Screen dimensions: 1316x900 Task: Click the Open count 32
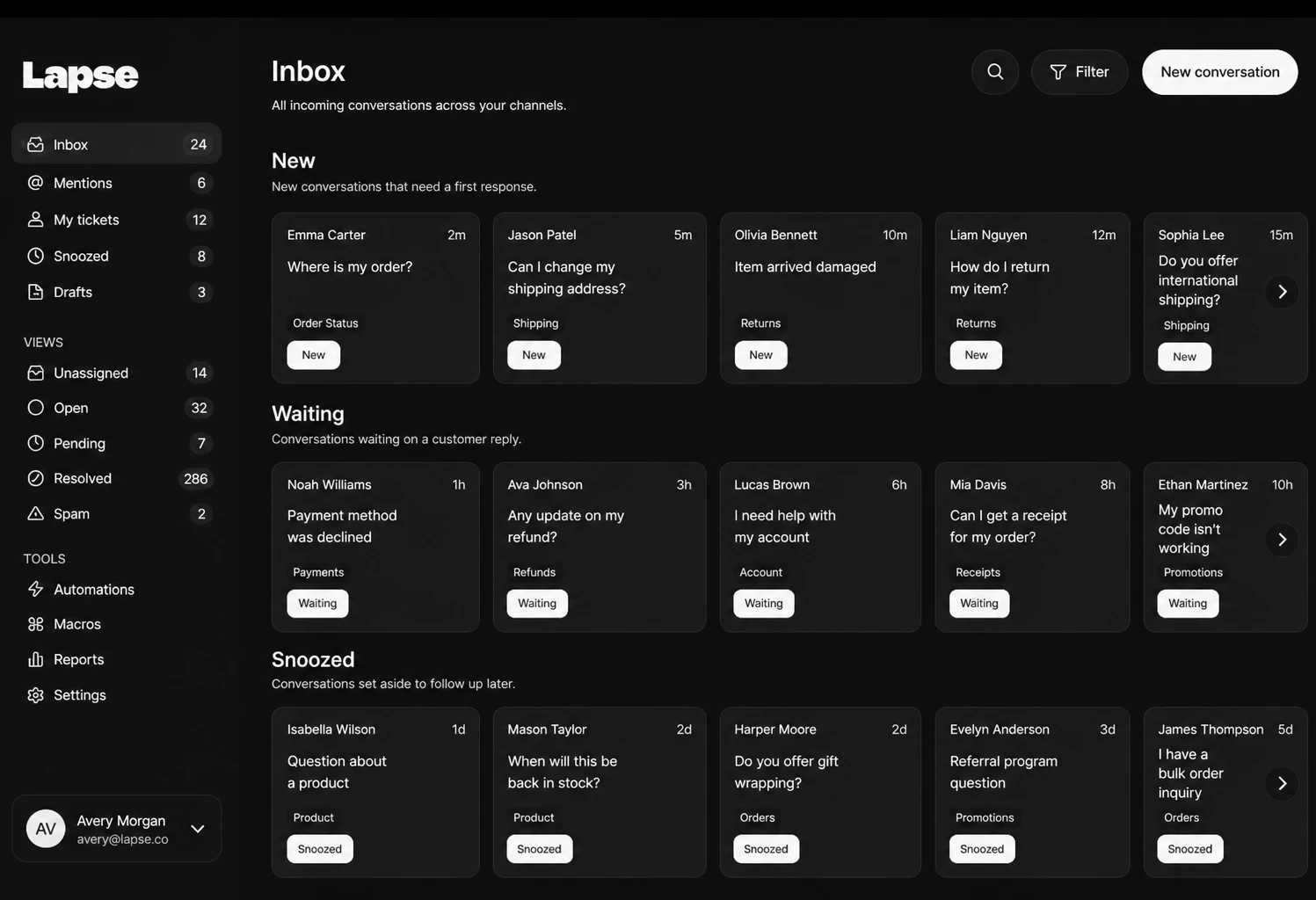pyautogui.click(x=200, y=408)
